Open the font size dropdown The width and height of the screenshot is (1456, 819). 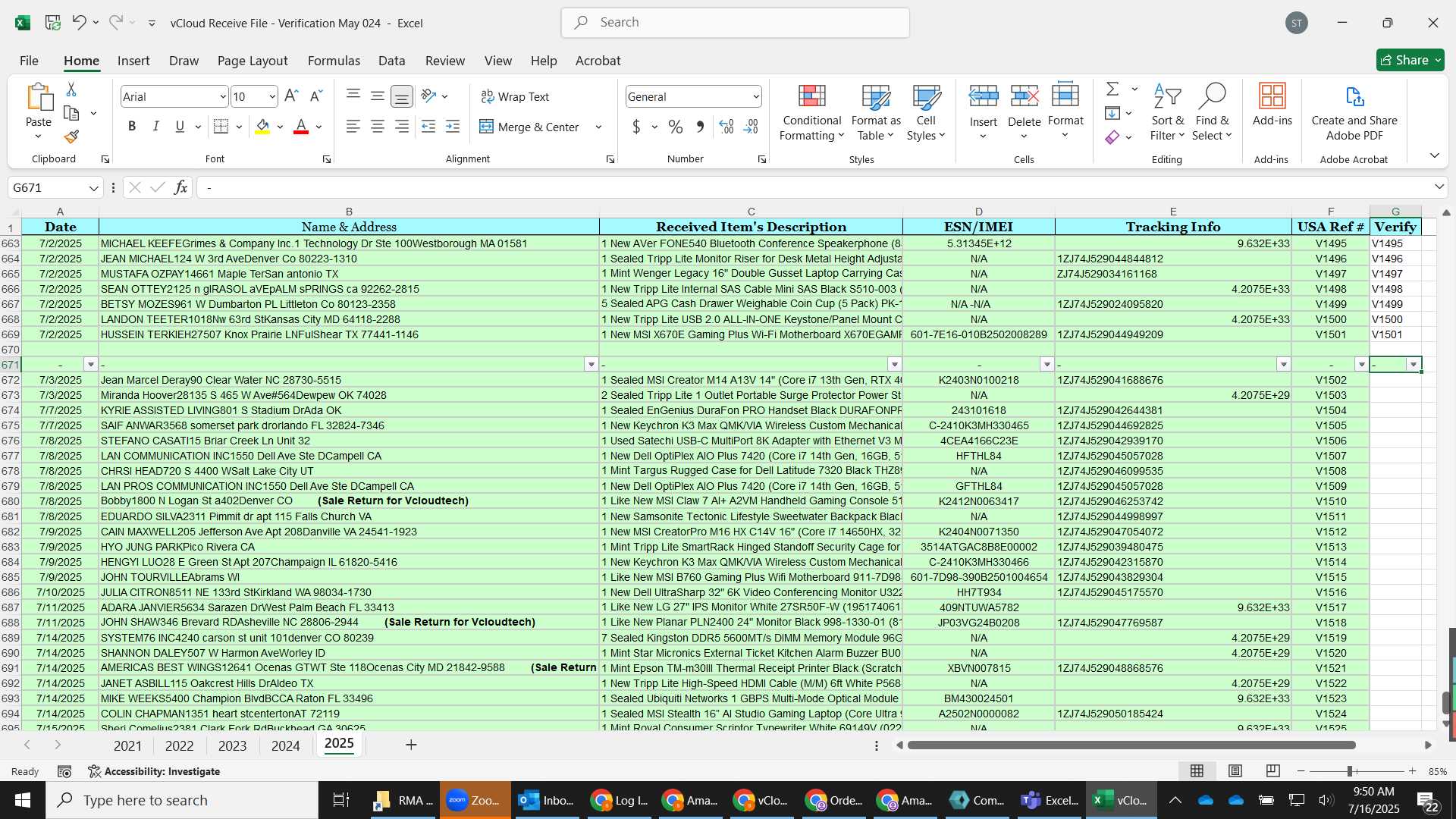pos(272,97)
